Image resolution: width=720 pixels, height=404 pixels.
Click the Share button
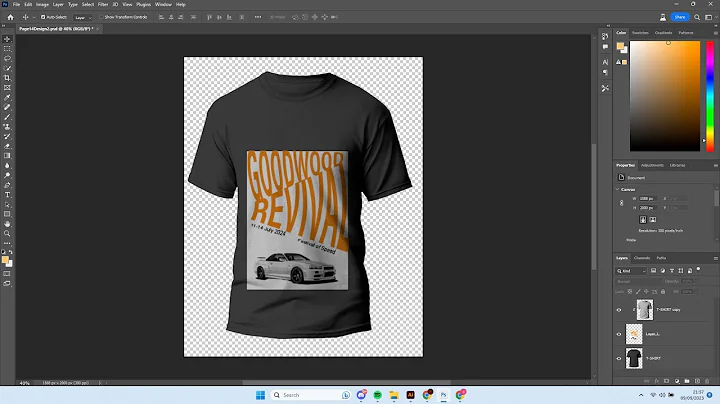(x=680, y=17)
